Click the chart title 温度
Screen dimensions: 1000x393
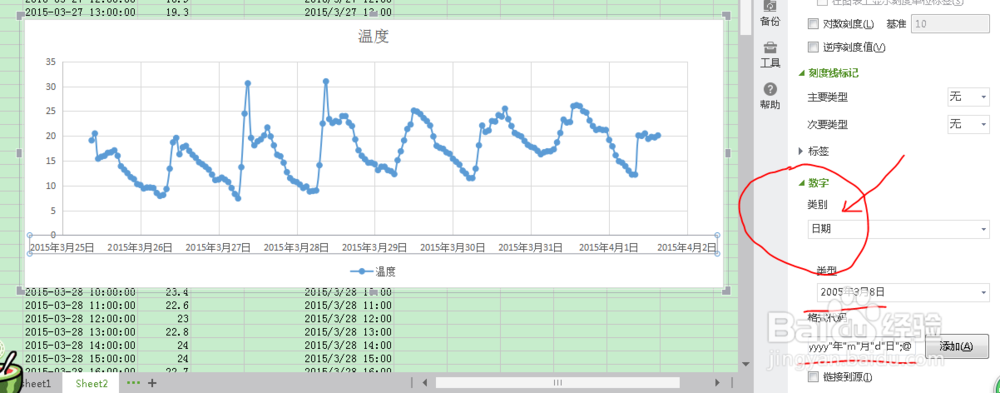373,36
